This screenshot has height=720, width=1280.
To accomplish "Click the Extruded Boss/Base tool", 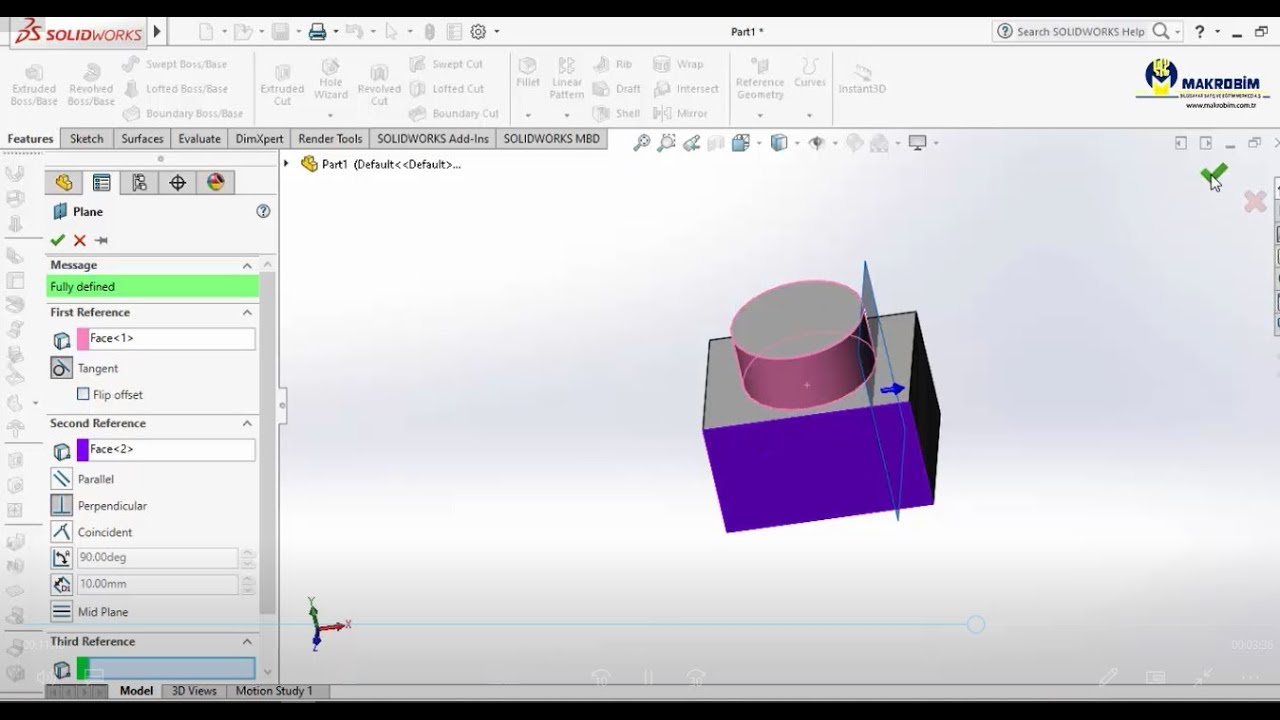I will [x=34, y=85].
